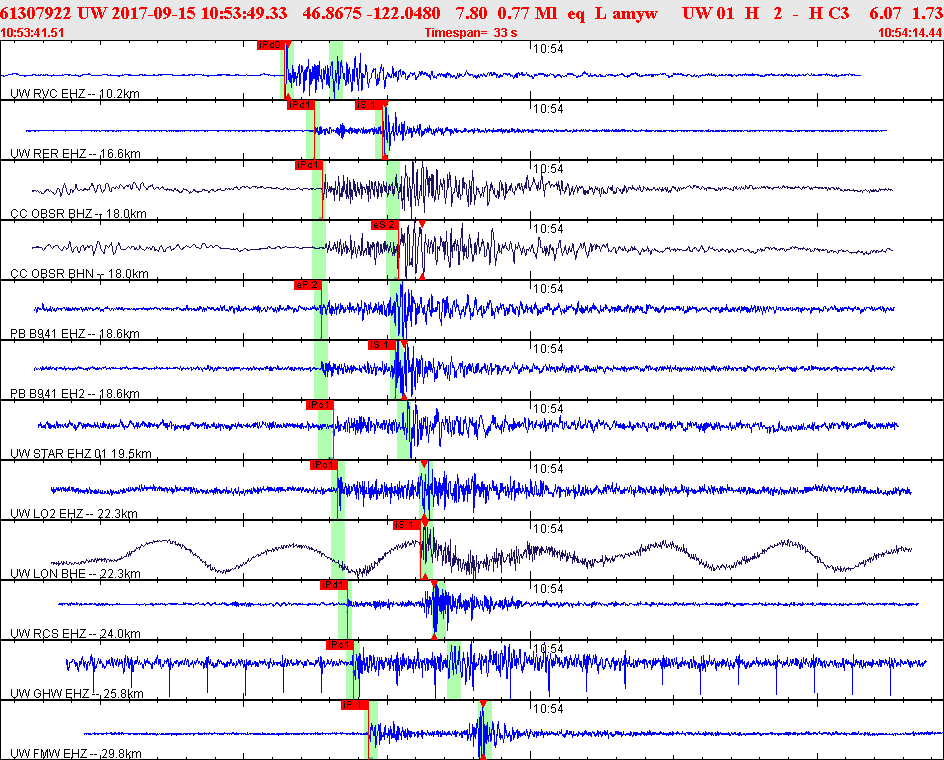Image resolution: width=944 pixels, height=760 pixels.
Task: Click the red triangle atop FMW S-wave marker
Action: pyautogui.click(x=483, y=704)
